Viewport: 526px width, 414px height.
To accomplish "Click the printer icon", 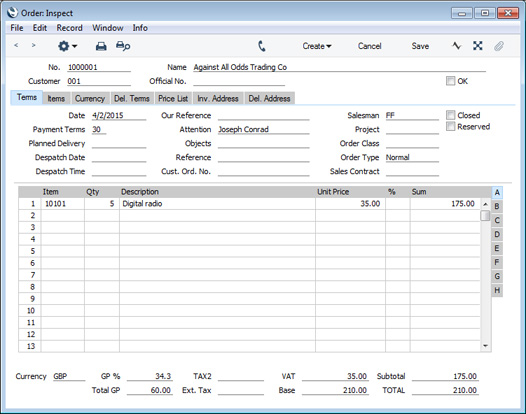I will coord(101,46).
